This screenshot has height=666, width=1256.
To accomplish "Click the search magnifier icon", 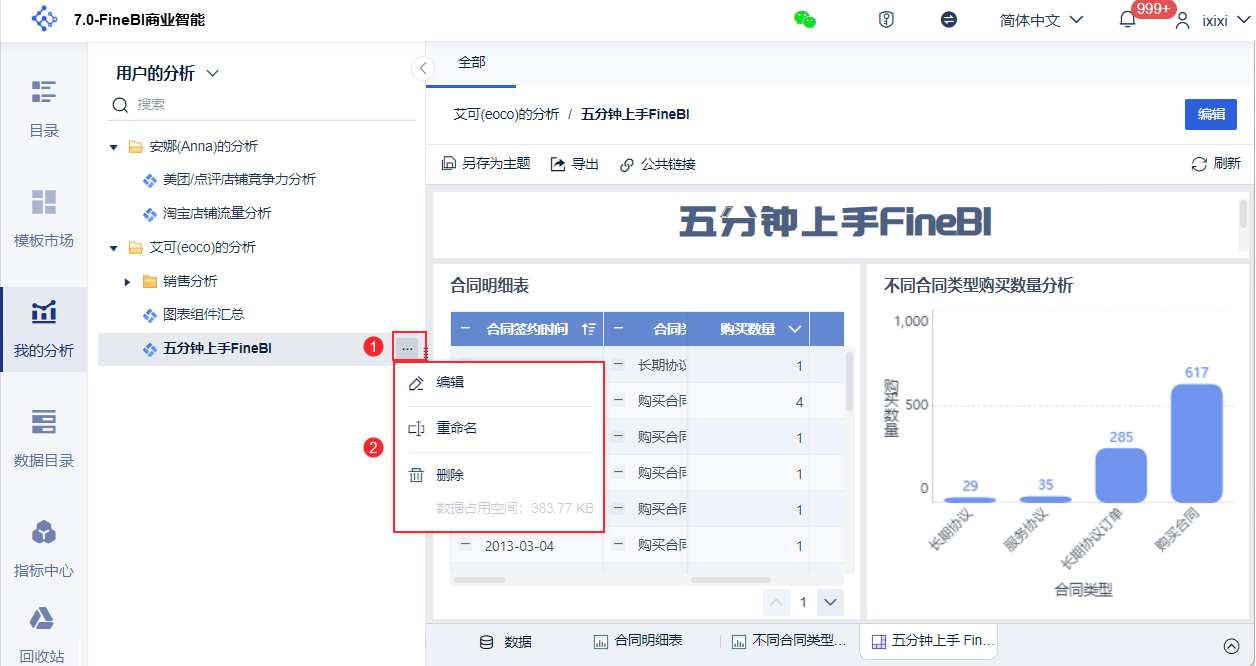I will tap(120, 105).
